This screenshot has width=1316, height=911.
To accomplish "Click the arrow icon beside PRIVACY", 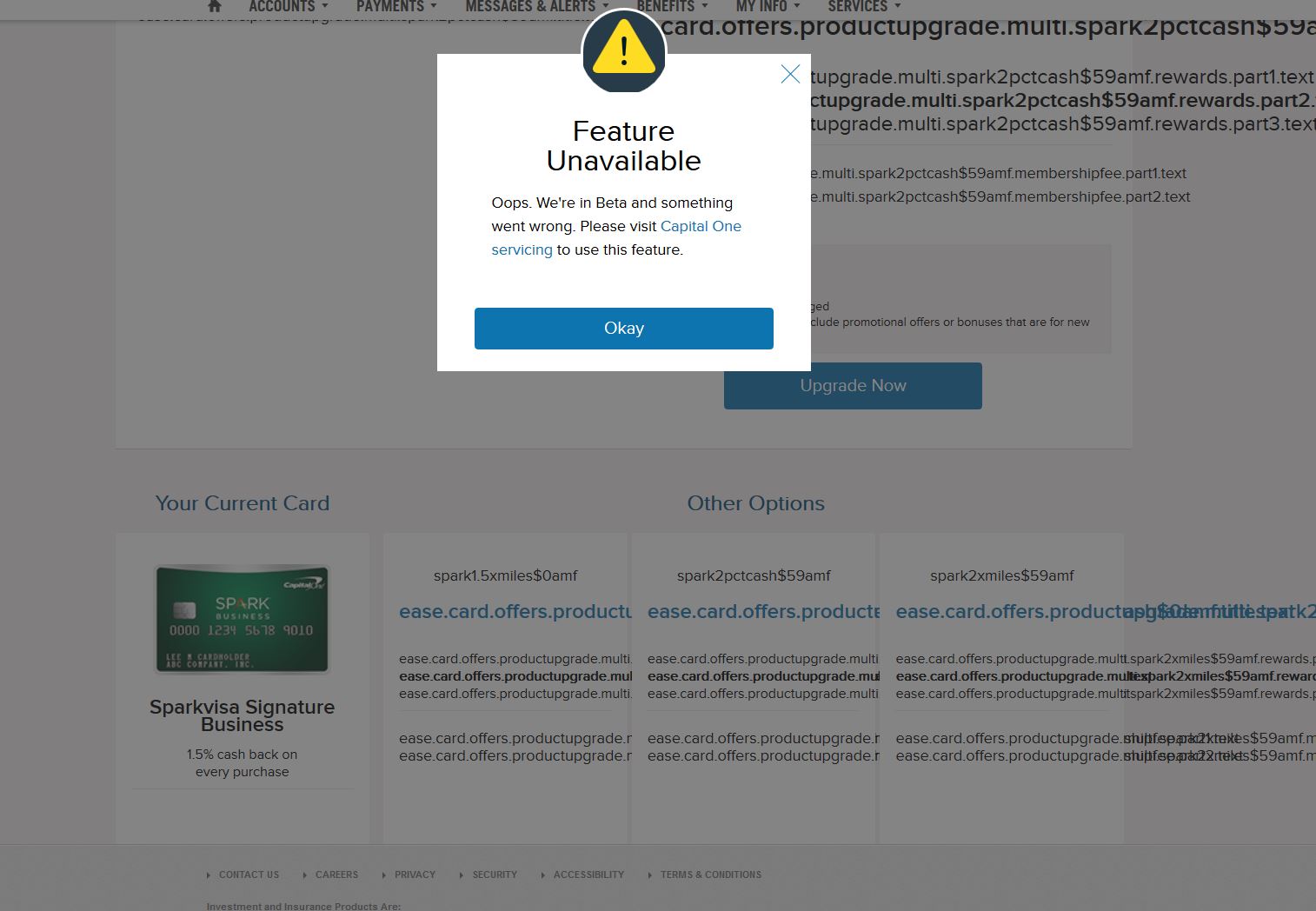I will point(383,875).
